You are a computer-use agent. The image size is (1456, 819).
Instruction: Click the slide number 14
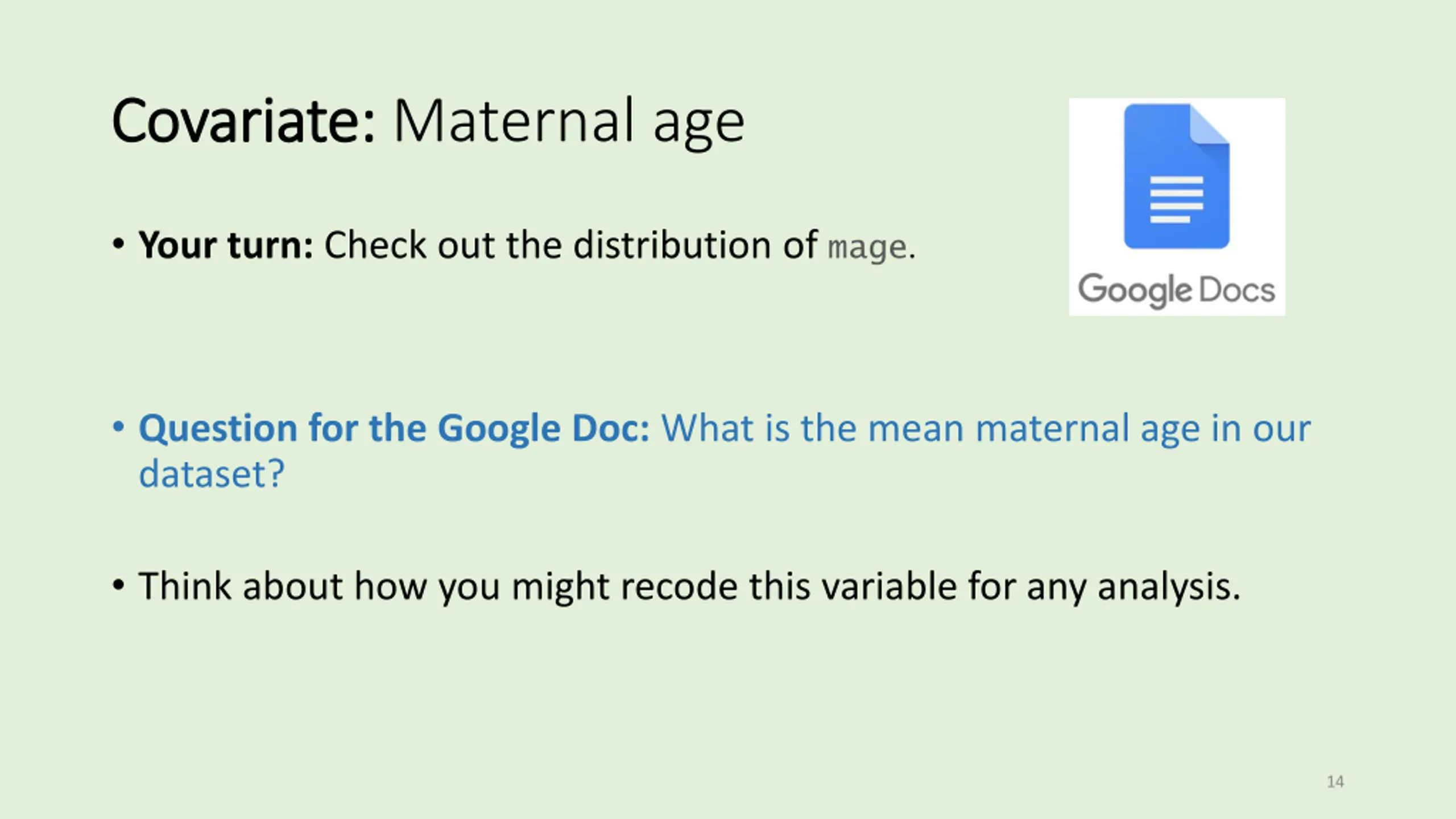pos(1335,782)
